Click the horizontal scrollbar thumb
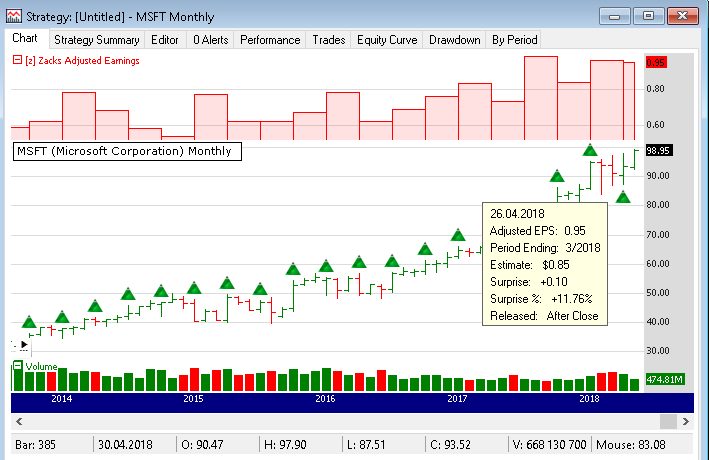This screenshot has width=709, height=460. [668, 422]
